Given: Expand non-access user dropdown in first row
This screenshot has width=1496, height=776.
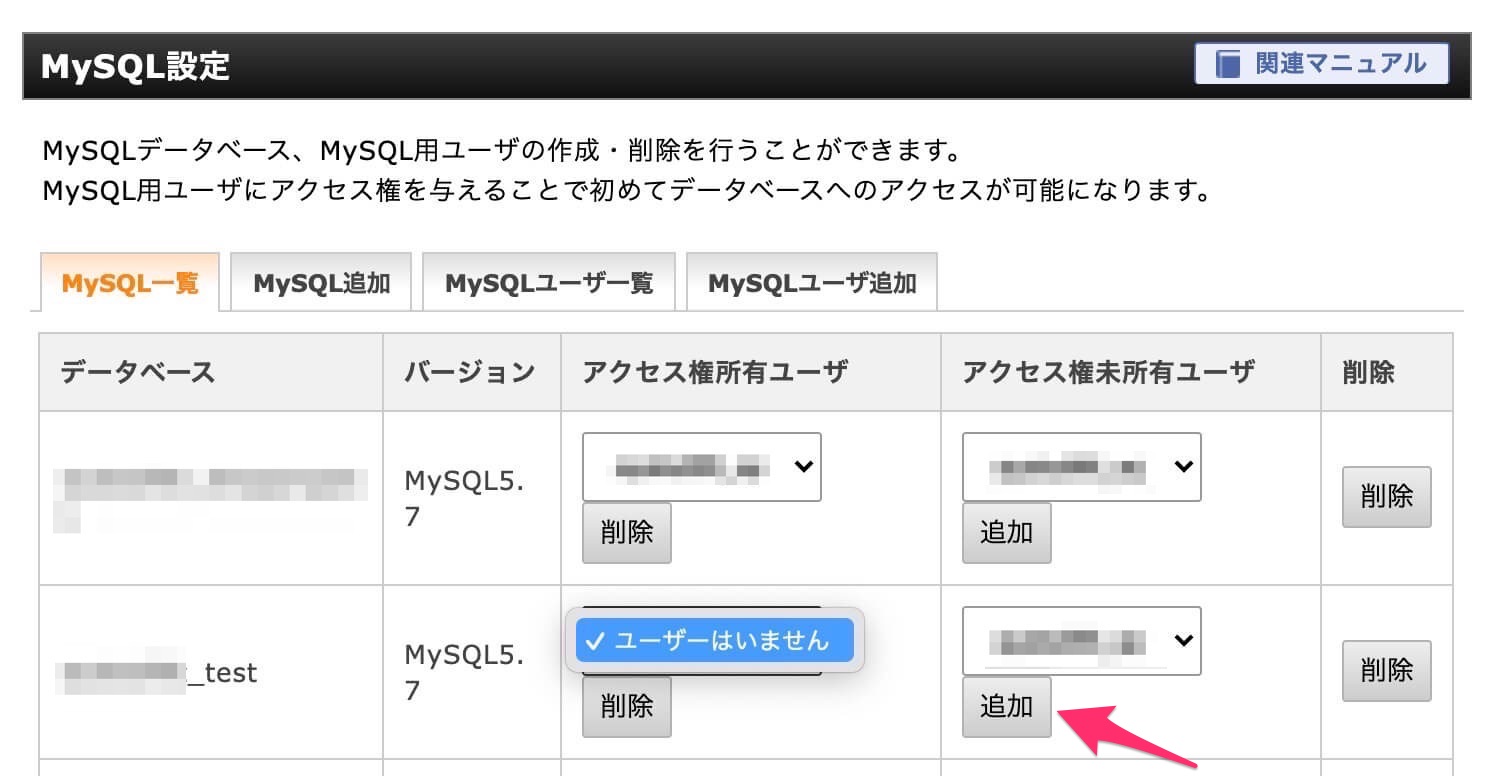Looking at the screenshot, I should pos(1082,467).
